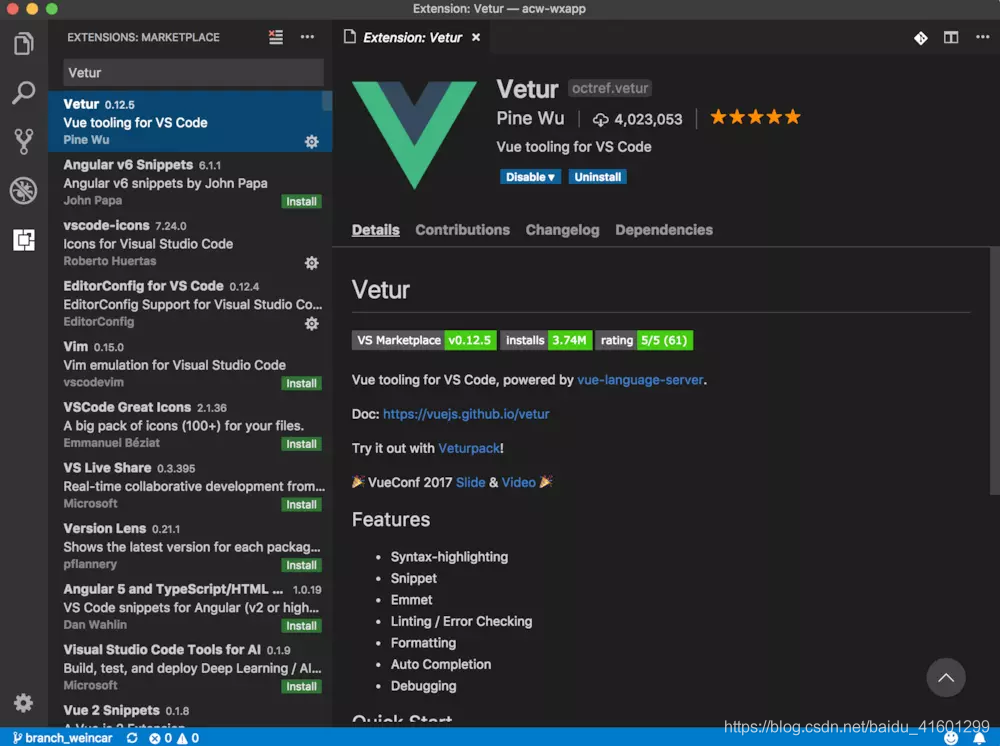
Task: Install the Vim extension
Action: coord(301,383)
